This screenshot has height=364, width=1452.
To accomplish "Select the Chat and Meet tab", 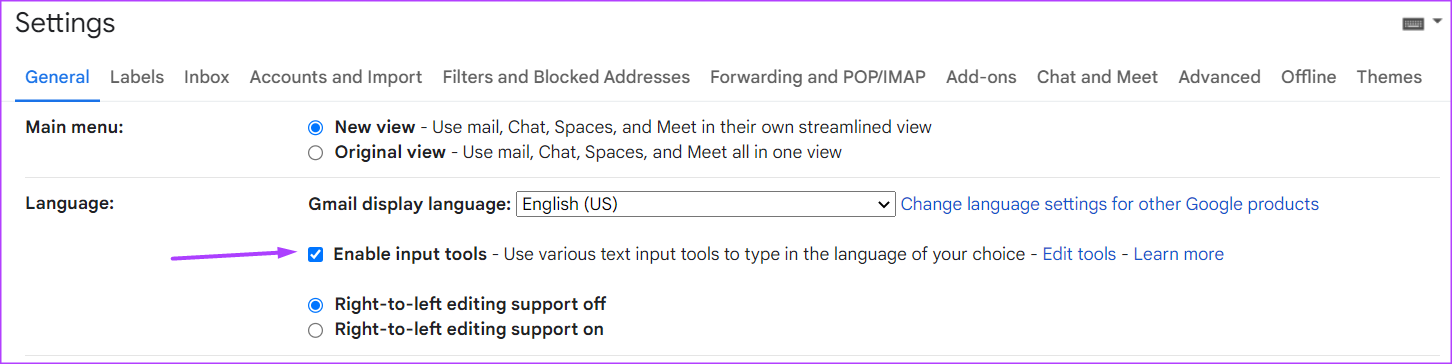I will [1097, 77].
